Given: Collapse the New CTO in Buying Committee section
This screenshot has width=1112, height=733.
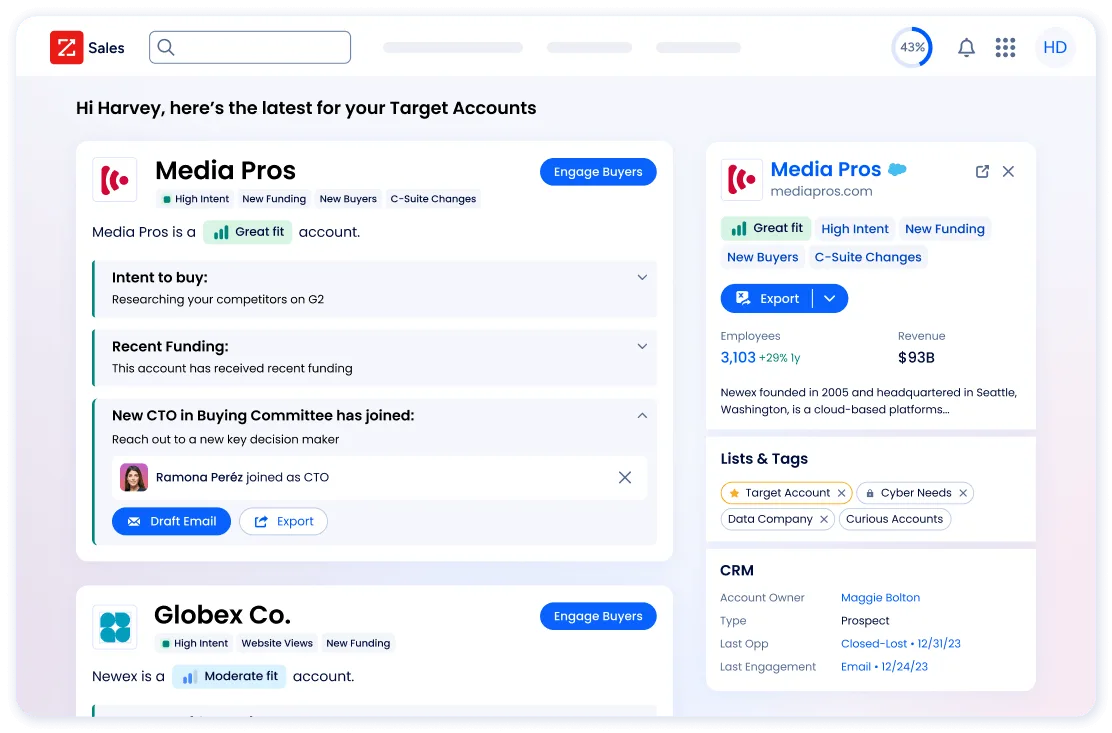Looking at the screenshot, I should click(642, 415).
